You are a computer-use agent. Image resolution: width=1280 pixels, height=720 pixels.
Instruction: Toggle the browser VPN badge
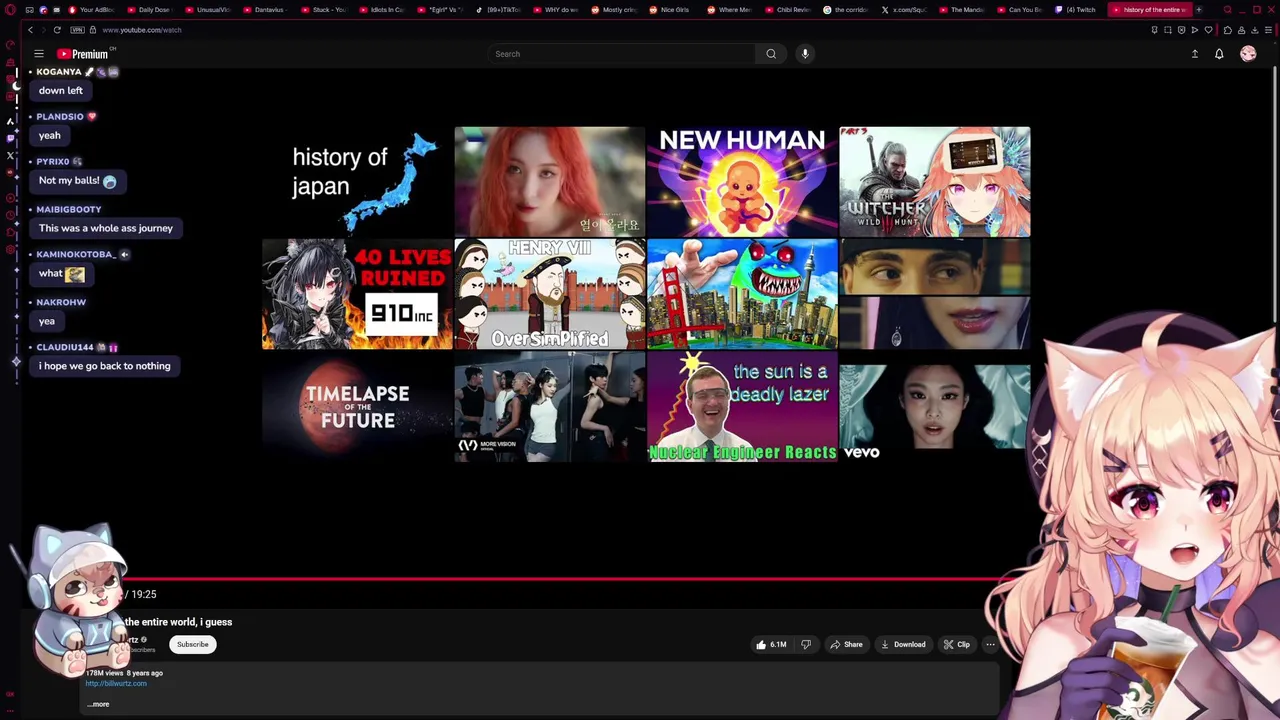pyautogui.click(x=77, y=30)
